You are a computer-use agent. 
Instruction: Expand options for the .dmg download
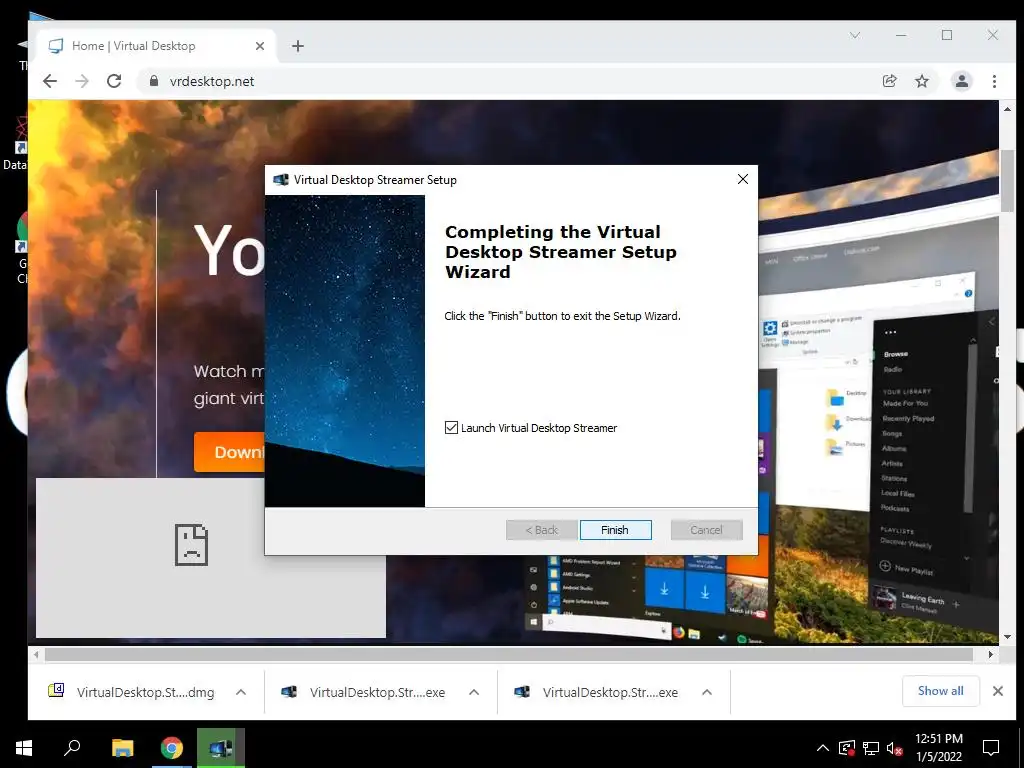click(241, 692)
